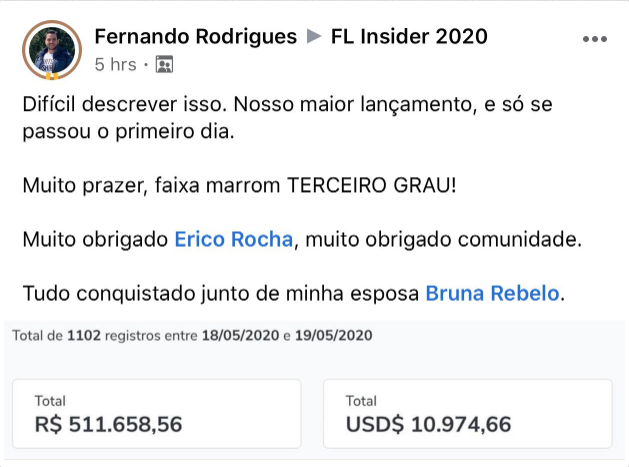Click Fernando Rodrigues' profile picture
Image resolution: width=629 pixels, height=467 pixels.
[52, 50]
